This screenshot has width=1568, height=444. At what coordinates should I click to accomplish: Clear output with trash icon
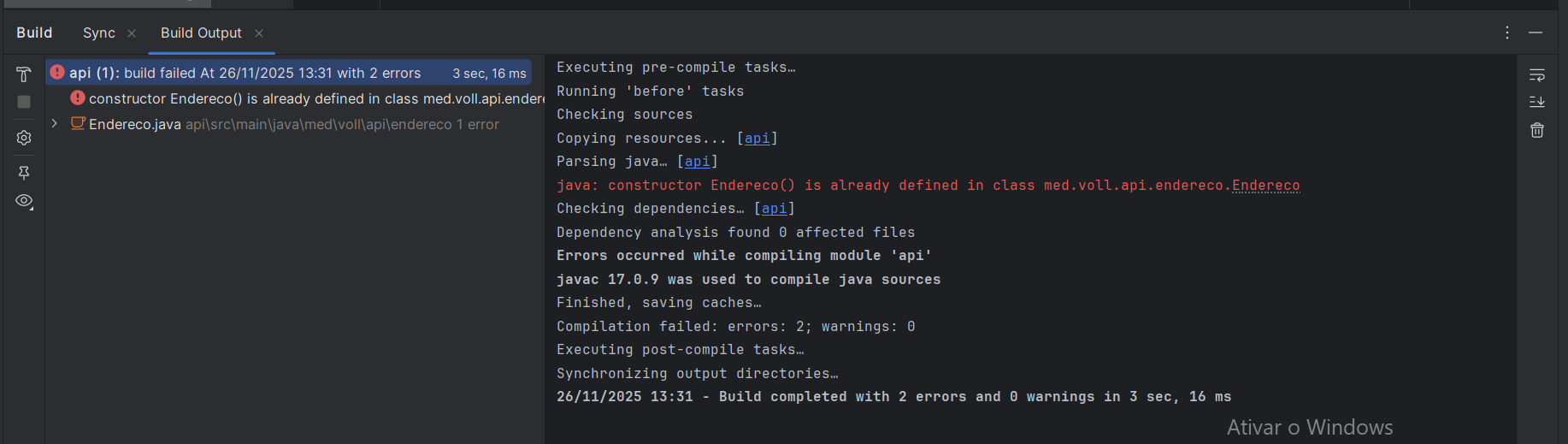click(1536, 130)
